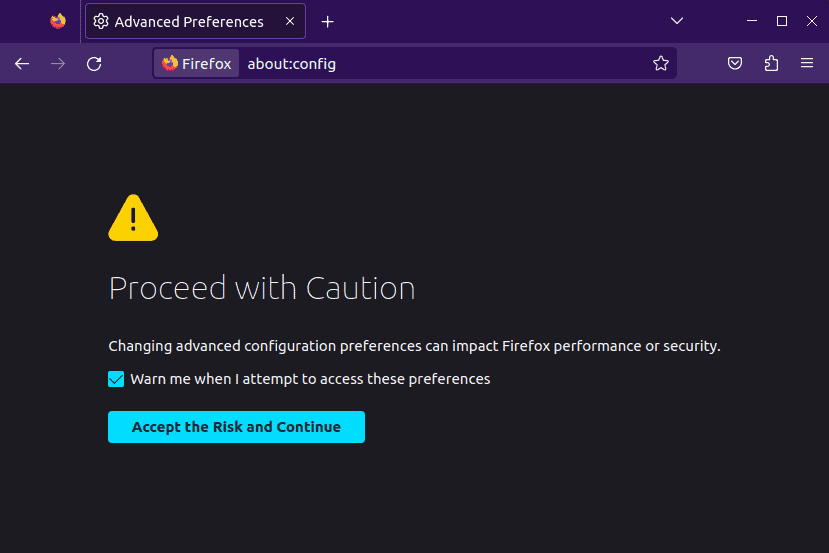Open the Save to Pocket button
Viewport: 829px width, 553px height.
point(735,63)
